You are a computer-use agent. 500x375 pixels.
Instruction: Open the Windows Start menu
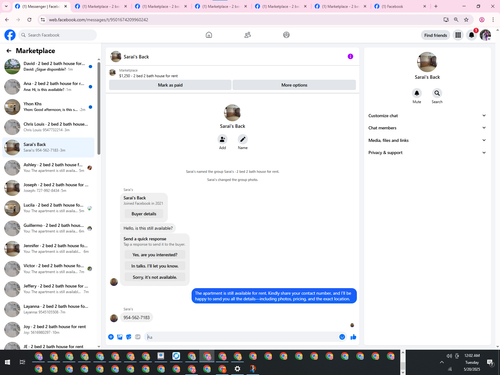[7, 362]
